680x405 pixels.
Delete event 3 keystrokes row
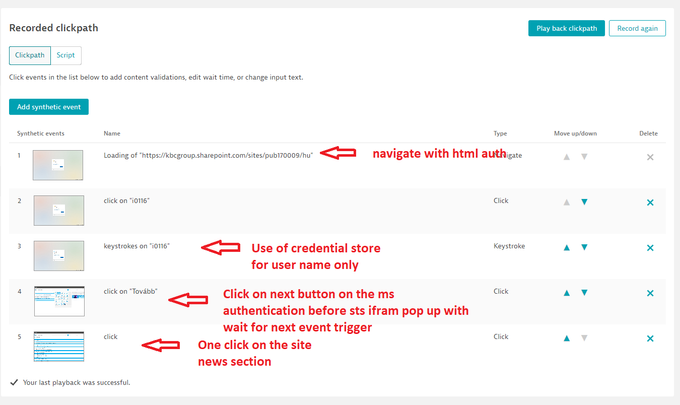click(x=650, y=247)
